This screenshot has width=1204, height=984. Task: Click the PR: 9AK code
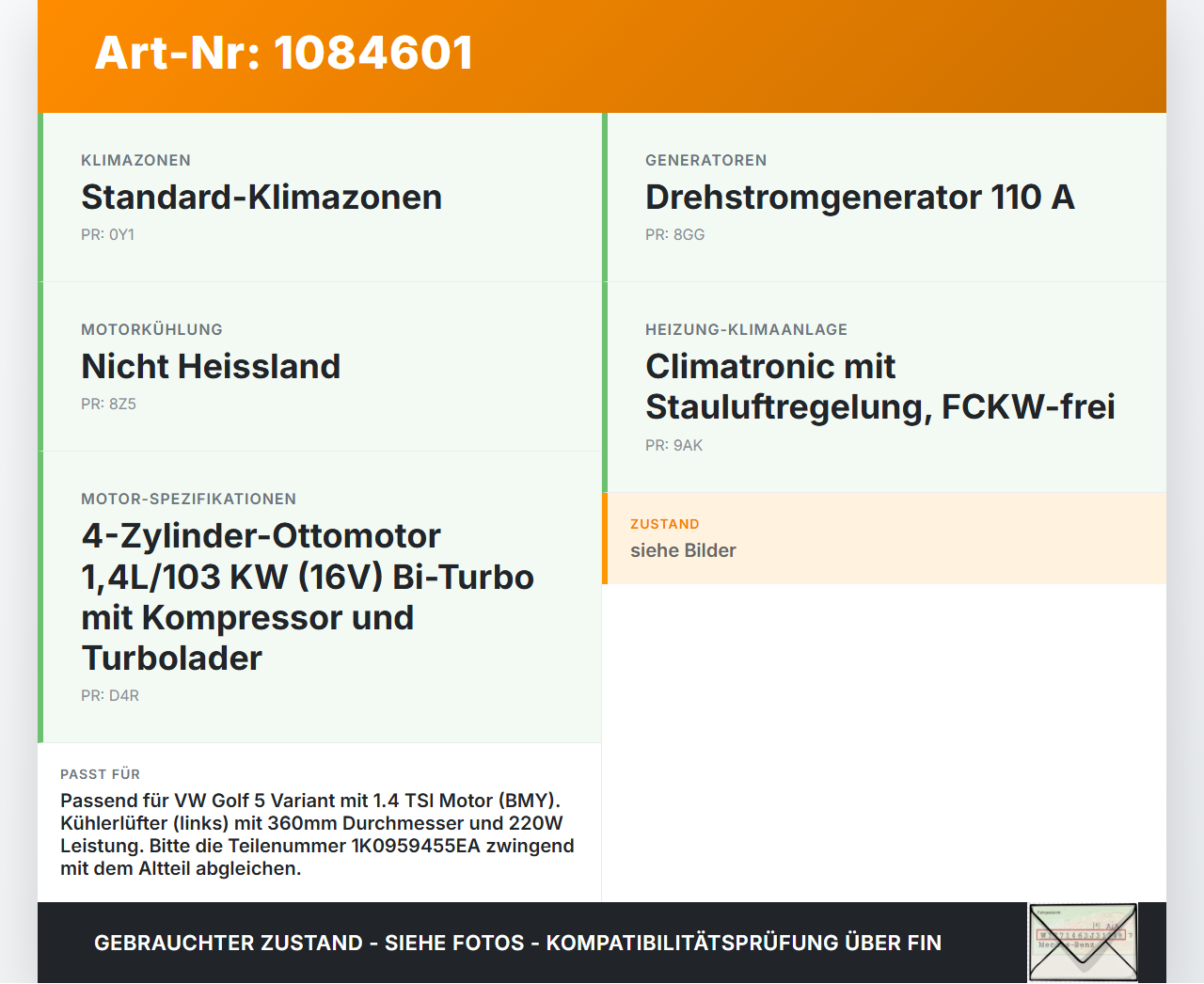[x=674, y=446]
